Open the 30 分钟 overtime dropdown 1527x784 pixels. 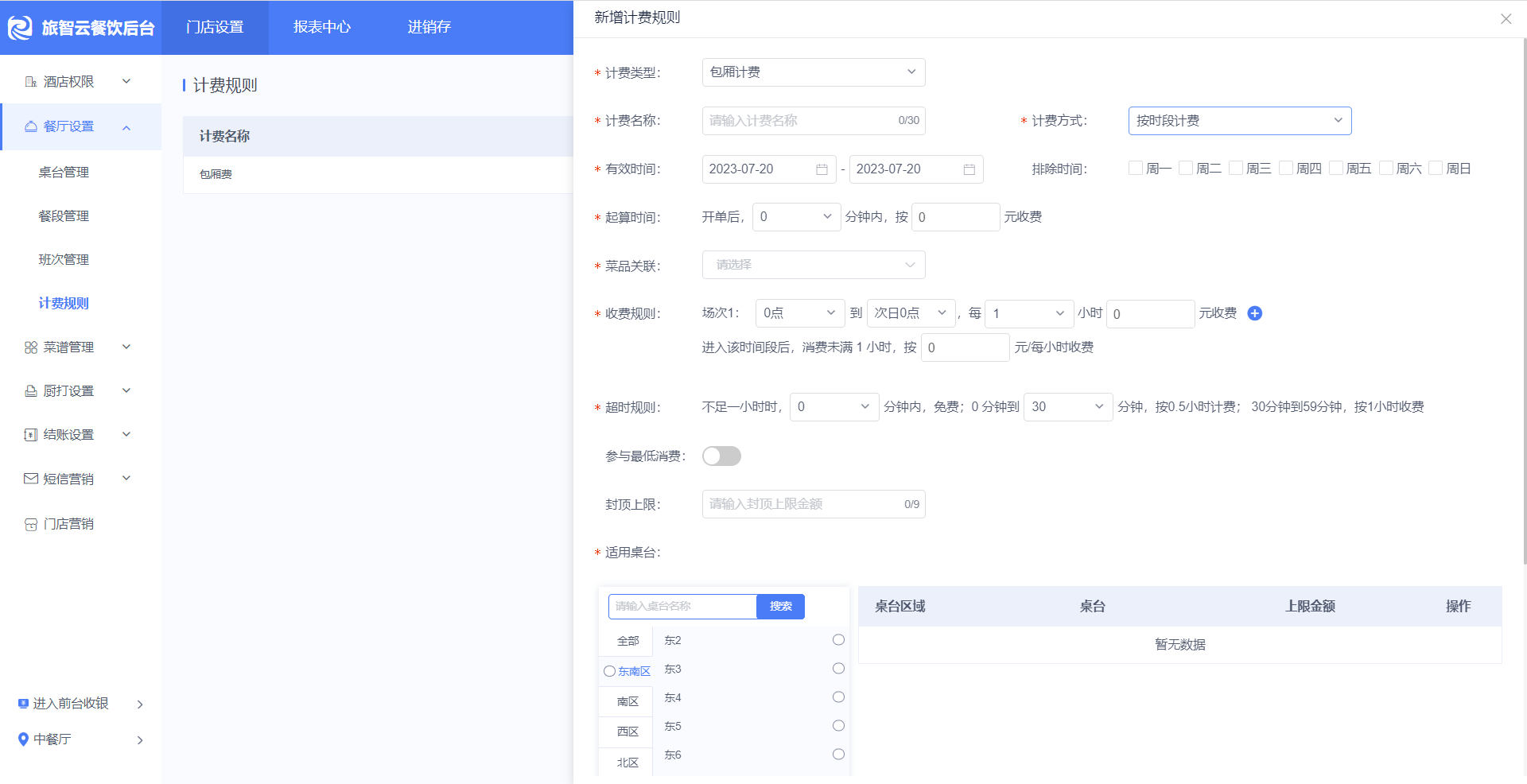tap(1068, 407)
